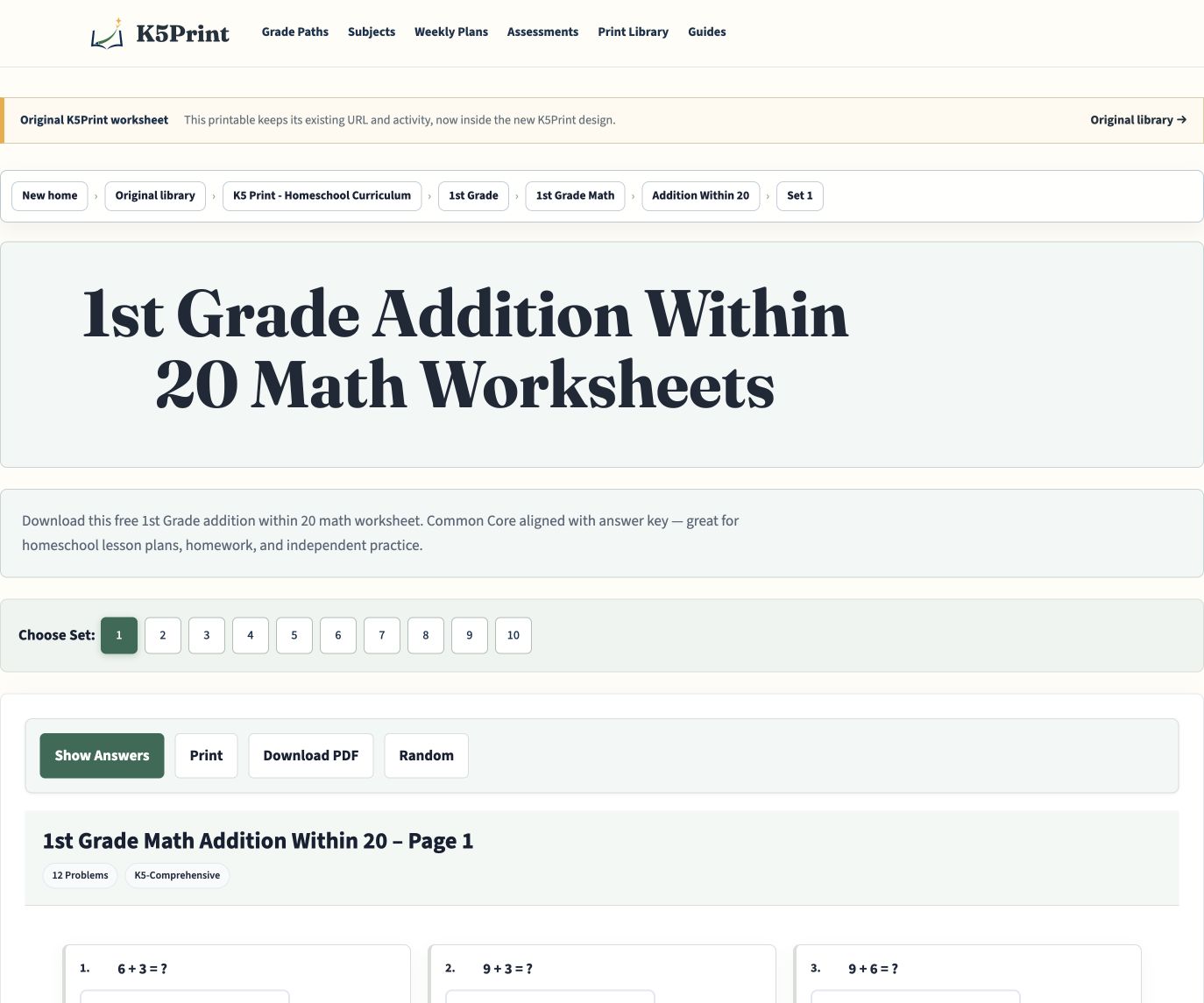Viewport: 1204px width, 1003px height.
Task: Open the 1st Grade Math breadcrumb
Action: 575,196
